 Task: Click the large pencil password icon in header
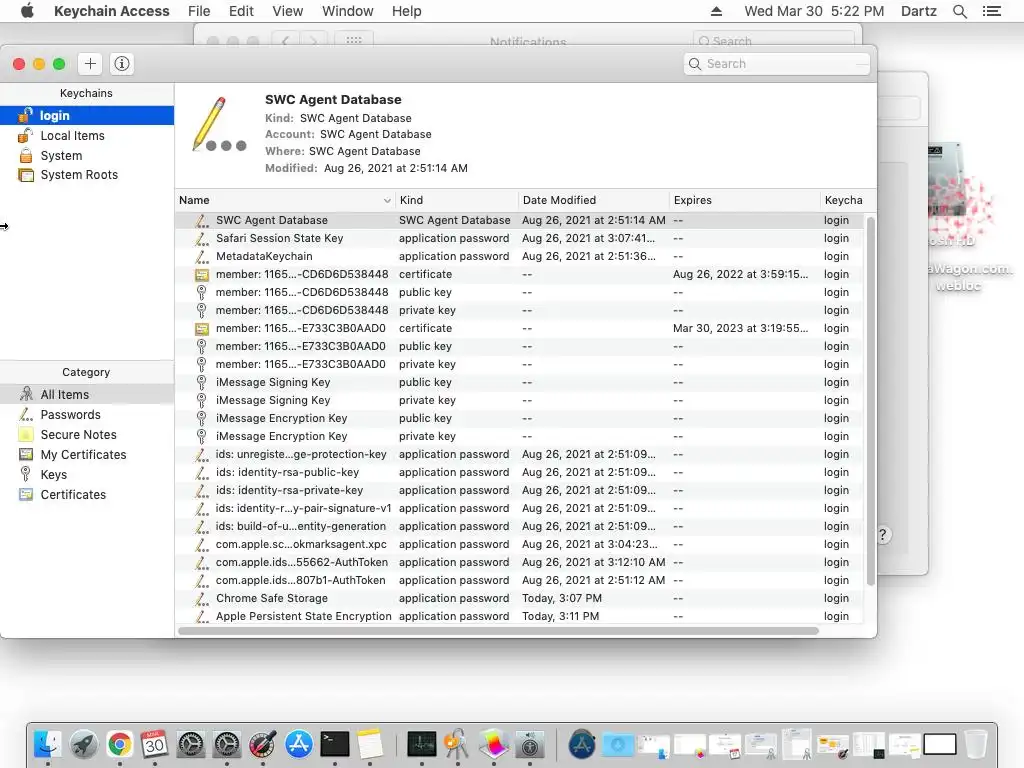click(x=218, y=124)
